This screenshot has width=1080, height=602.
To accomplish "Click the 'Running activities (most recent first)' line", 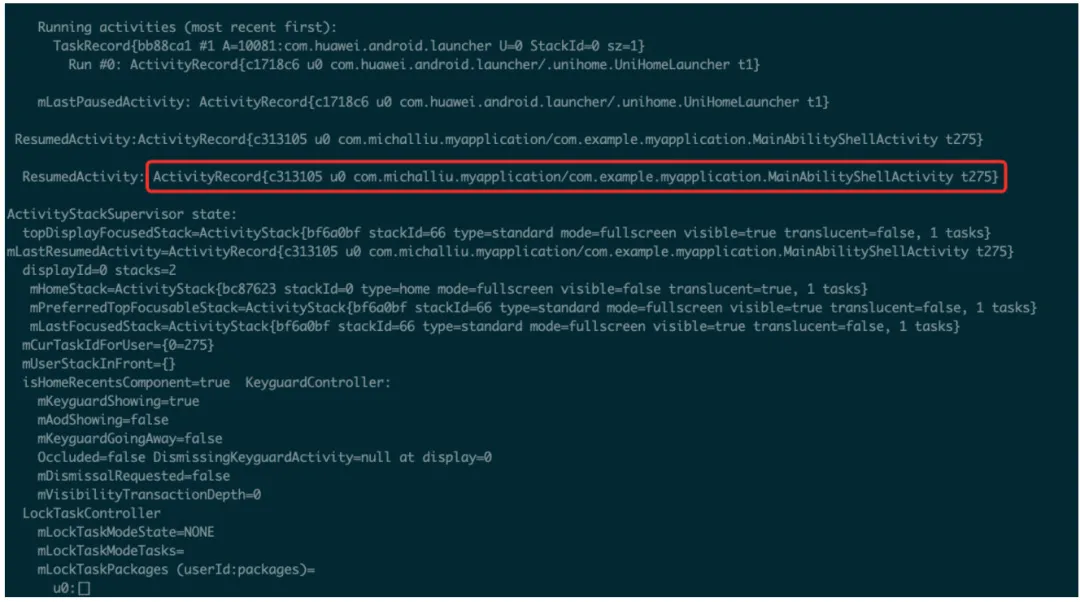I will [x=187, y=28].
